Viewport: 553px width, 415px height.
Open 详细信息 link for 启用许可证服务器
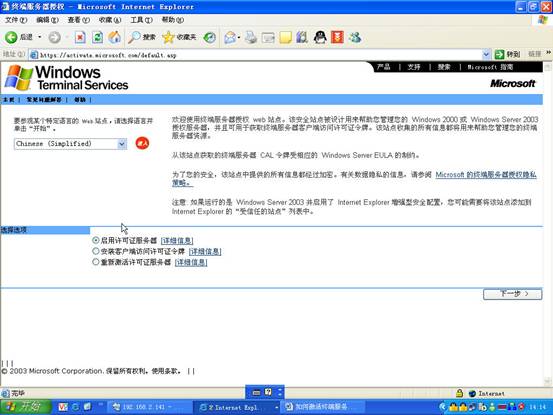pyautogui.click(x=177, y=240)
